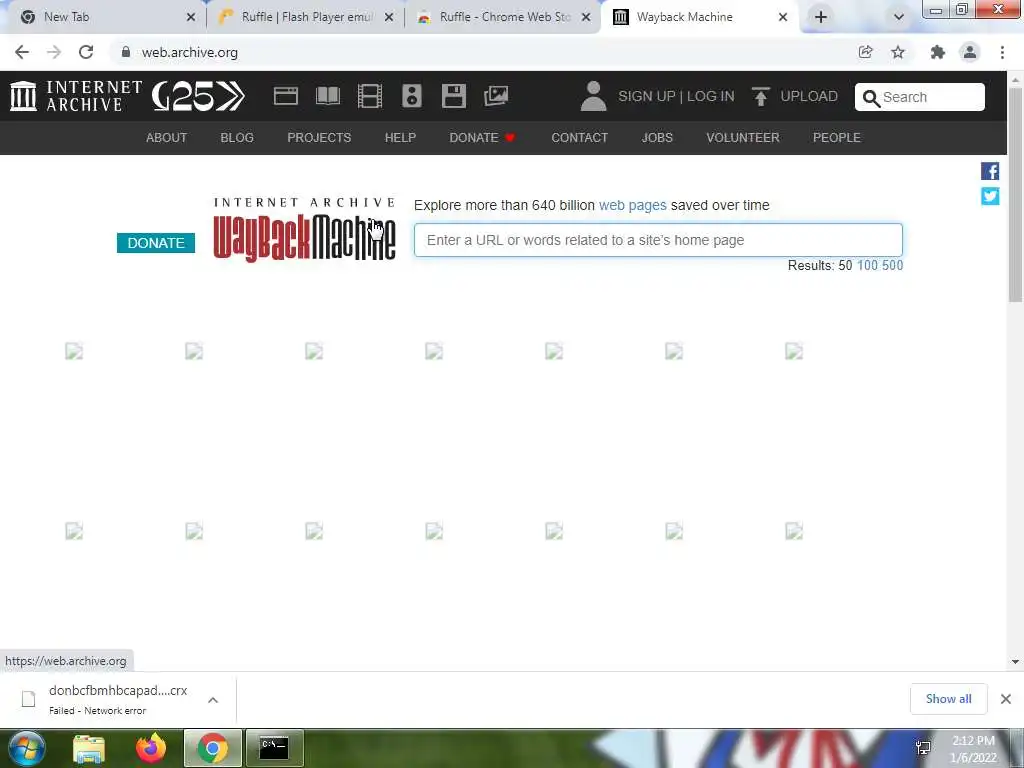1024x768 pixels.
Task: Click the Internet Archive building logo
Action: [24, 96]
